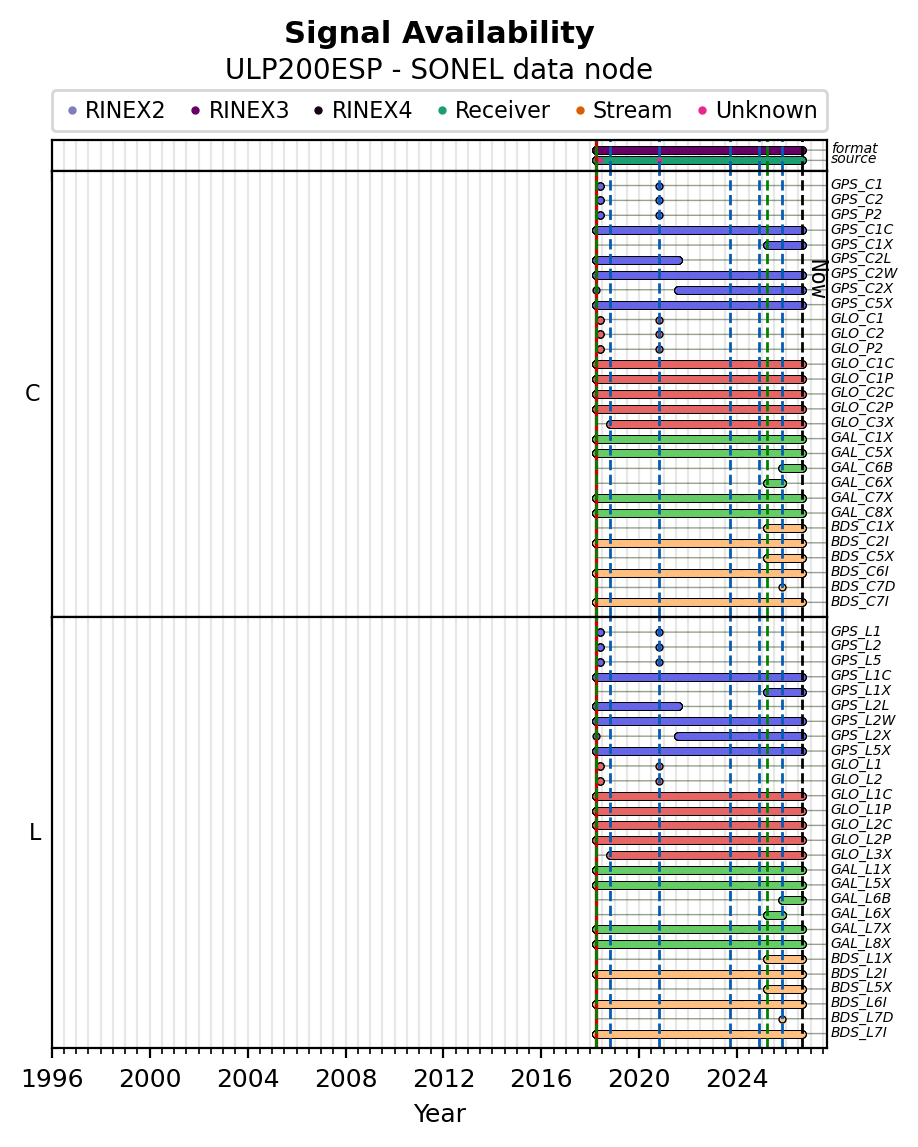Click the orange BDS_L7D data point

tap(783, 1019)
